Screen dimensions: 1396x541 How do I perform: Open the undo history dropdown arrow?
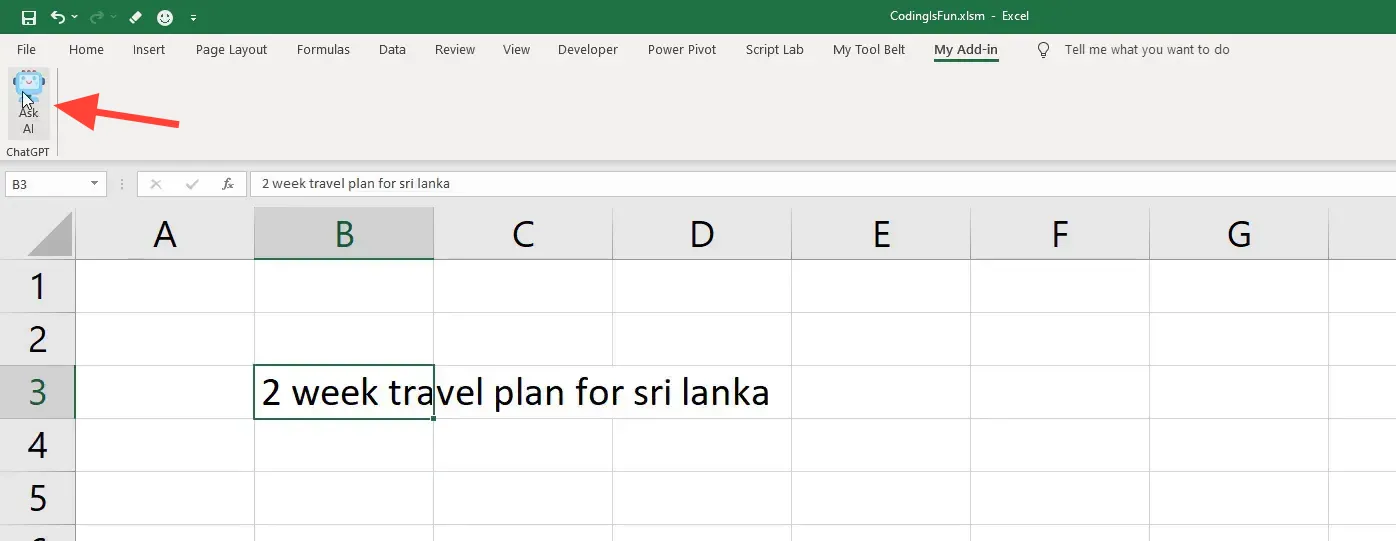[x=75, y=17]
